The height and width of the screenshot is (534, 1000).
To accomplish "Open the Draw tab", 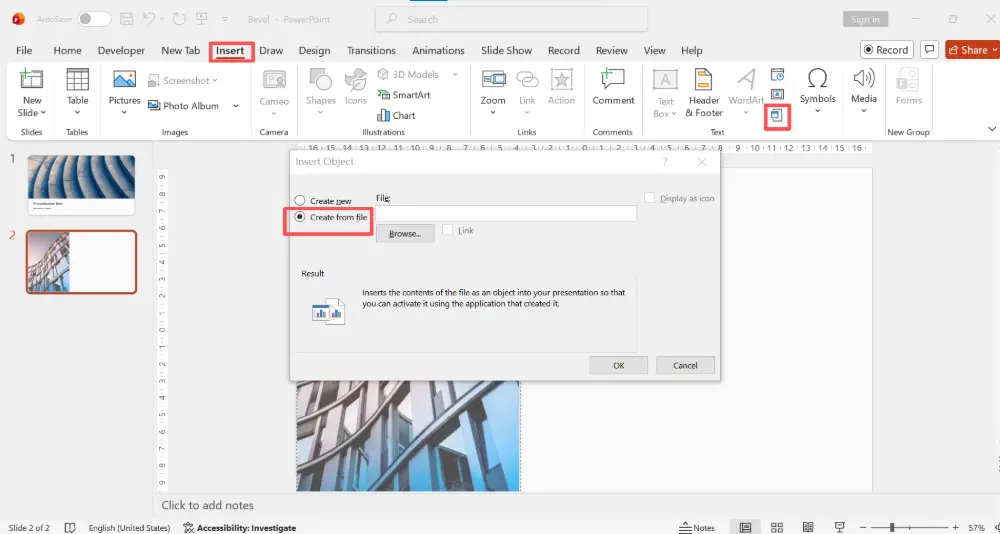I will point(271,50).
